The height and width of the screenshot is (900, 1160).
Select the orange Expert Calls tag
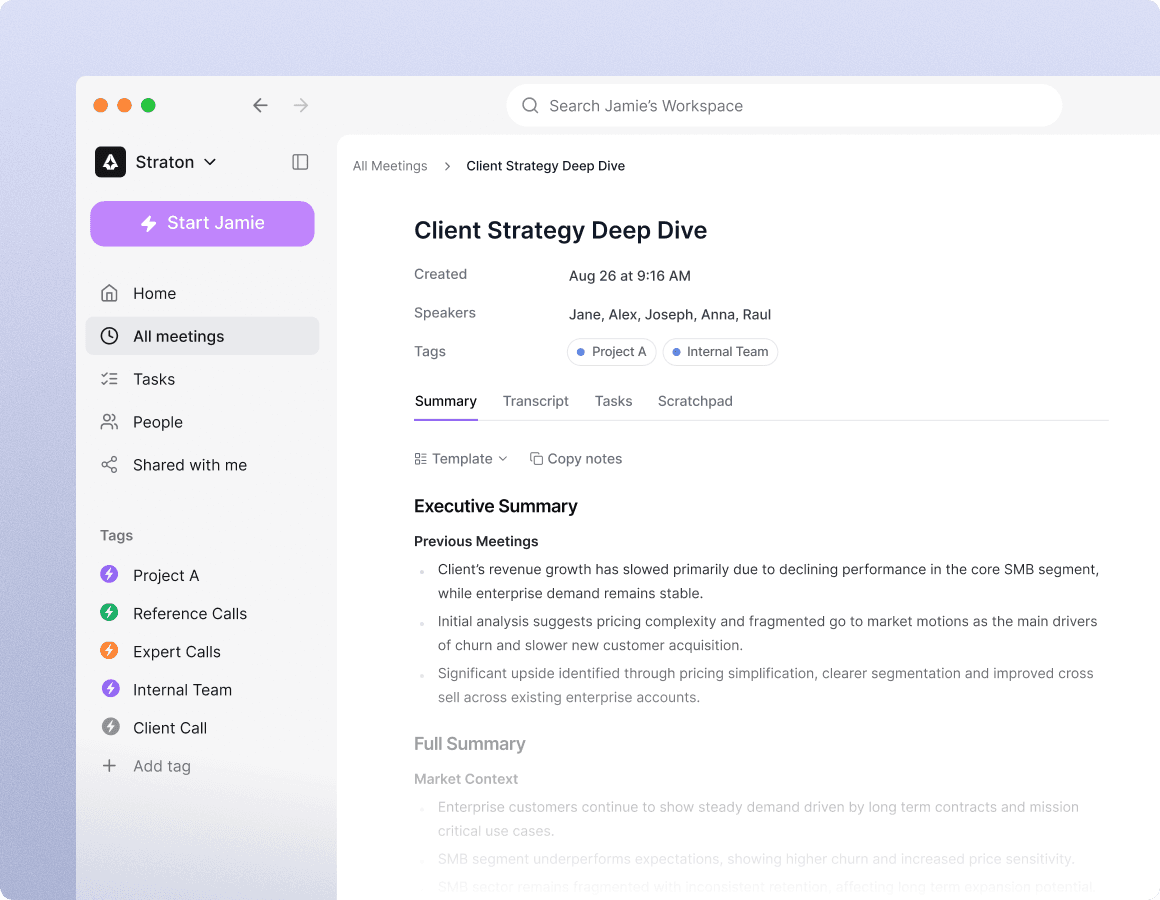(176, 651)
